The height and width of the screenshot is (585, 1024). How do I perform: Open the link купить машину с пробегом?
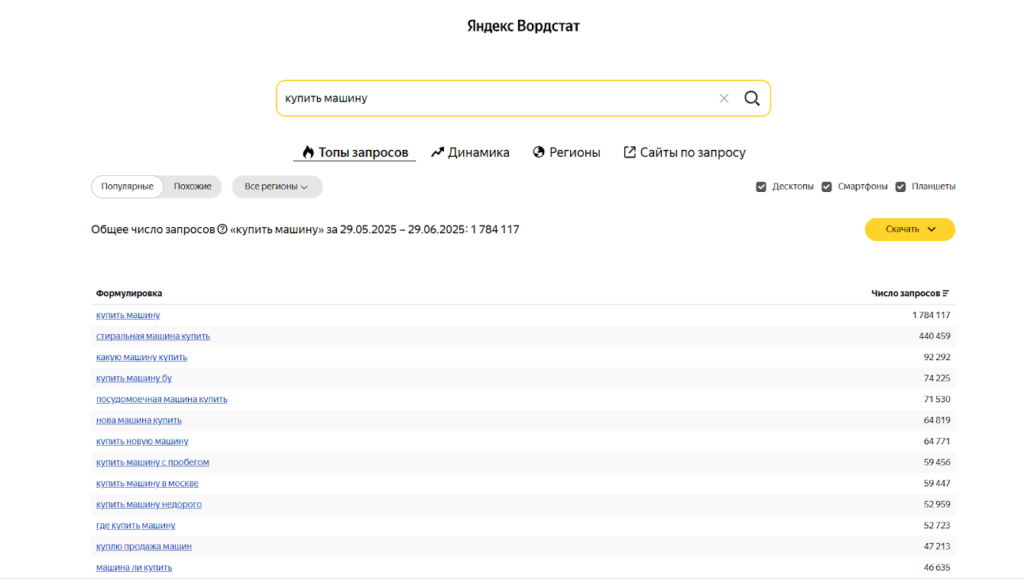pyautogui.click(x=153, y=462)
